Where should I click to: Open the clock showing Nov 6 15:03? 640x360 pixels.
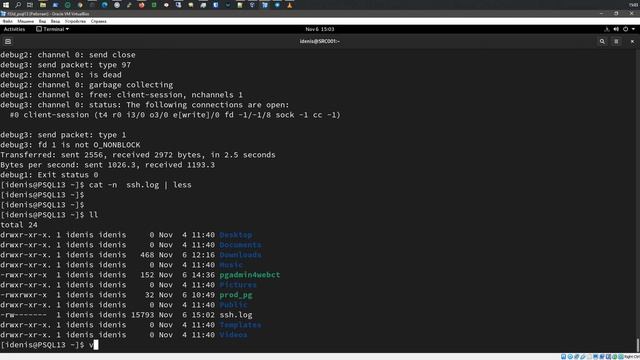click(x=320, y=29)
